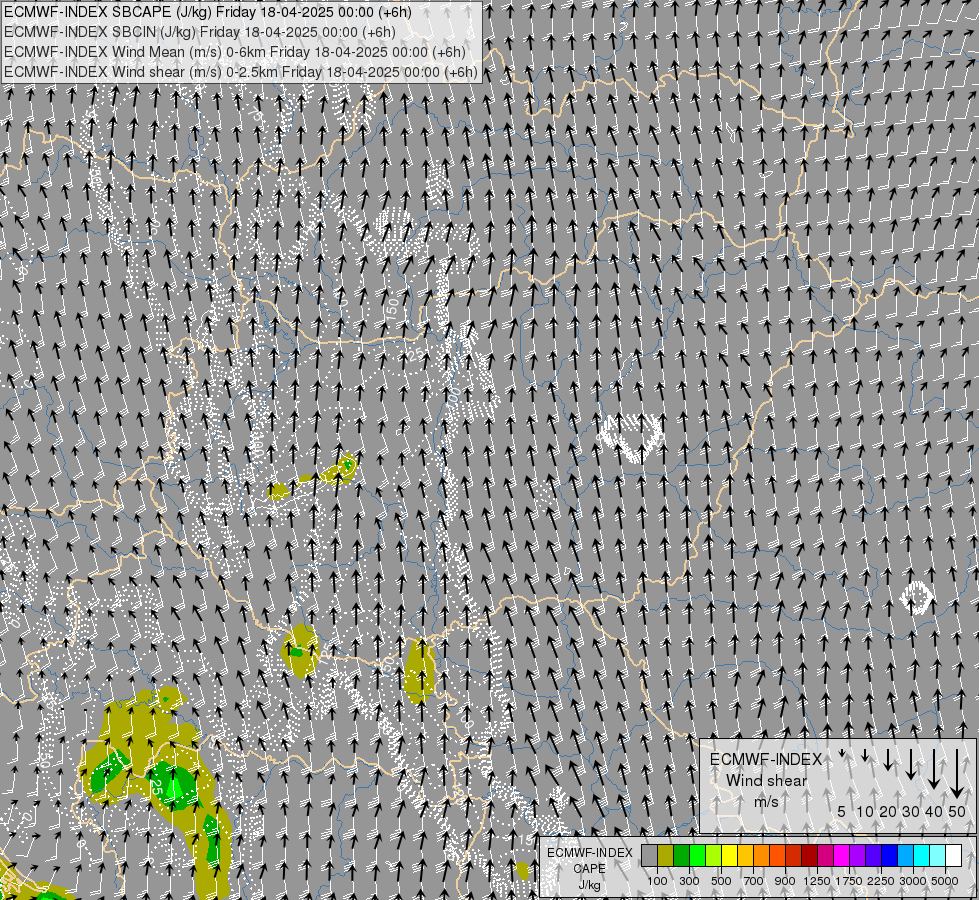Click the '5' wind shear scale number
The height and width of the screenshot is (900, 979).
[842, 811]
